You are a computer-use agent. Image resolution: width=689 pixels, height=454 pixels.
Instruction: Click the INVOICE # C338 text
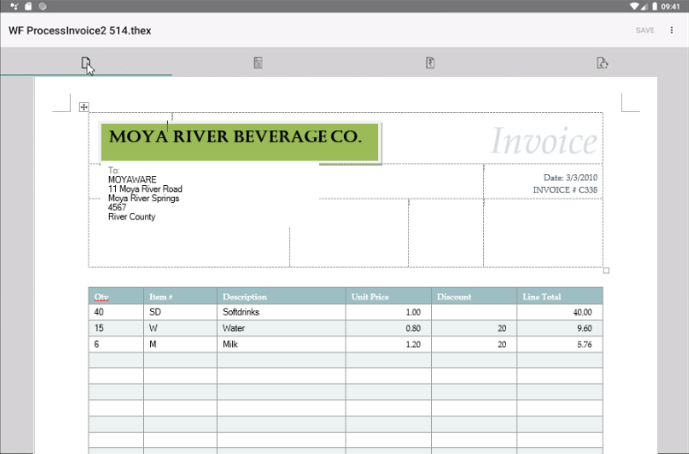[564, 189]
